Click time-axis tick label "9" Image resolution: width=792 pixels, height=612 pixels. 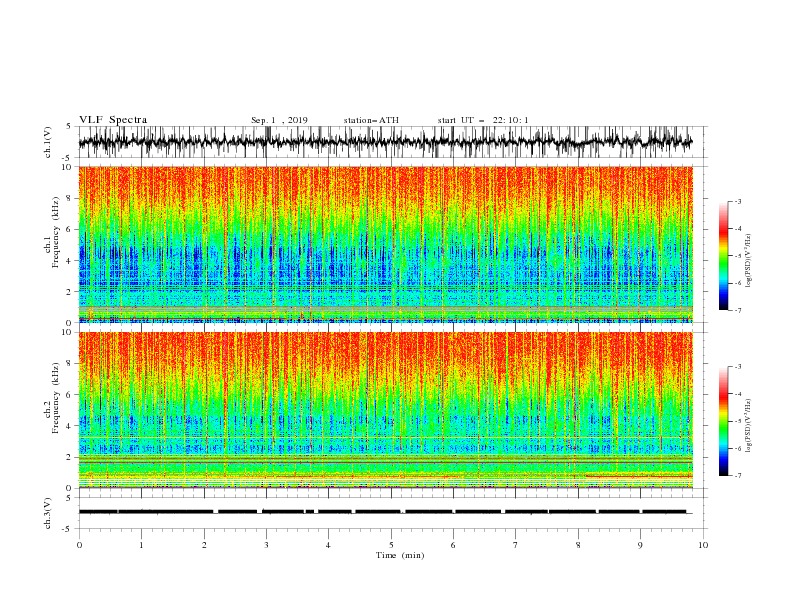(640, 545)
